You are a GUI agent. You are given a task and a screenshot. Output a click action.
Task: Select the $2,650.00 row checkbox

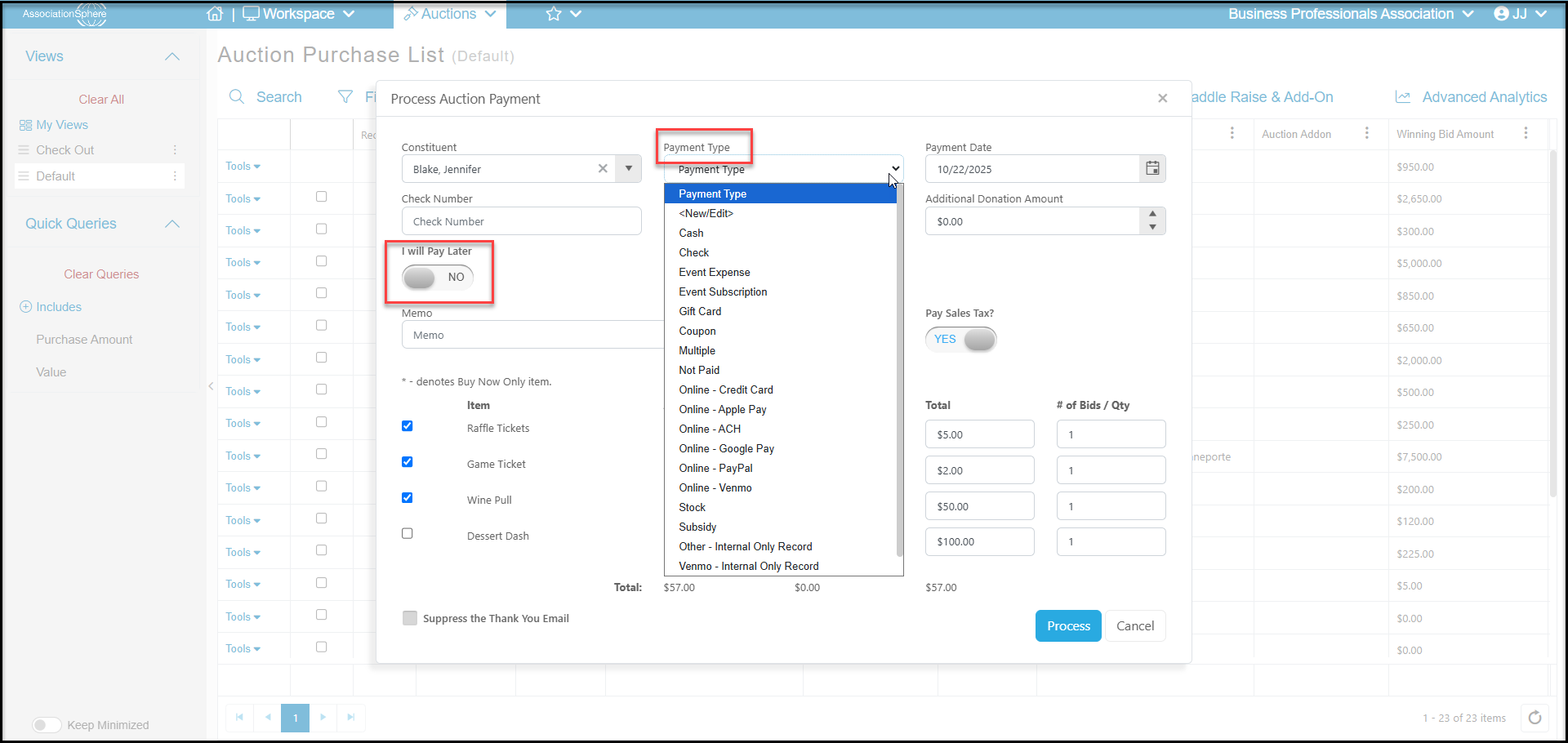tap(321, 197)
